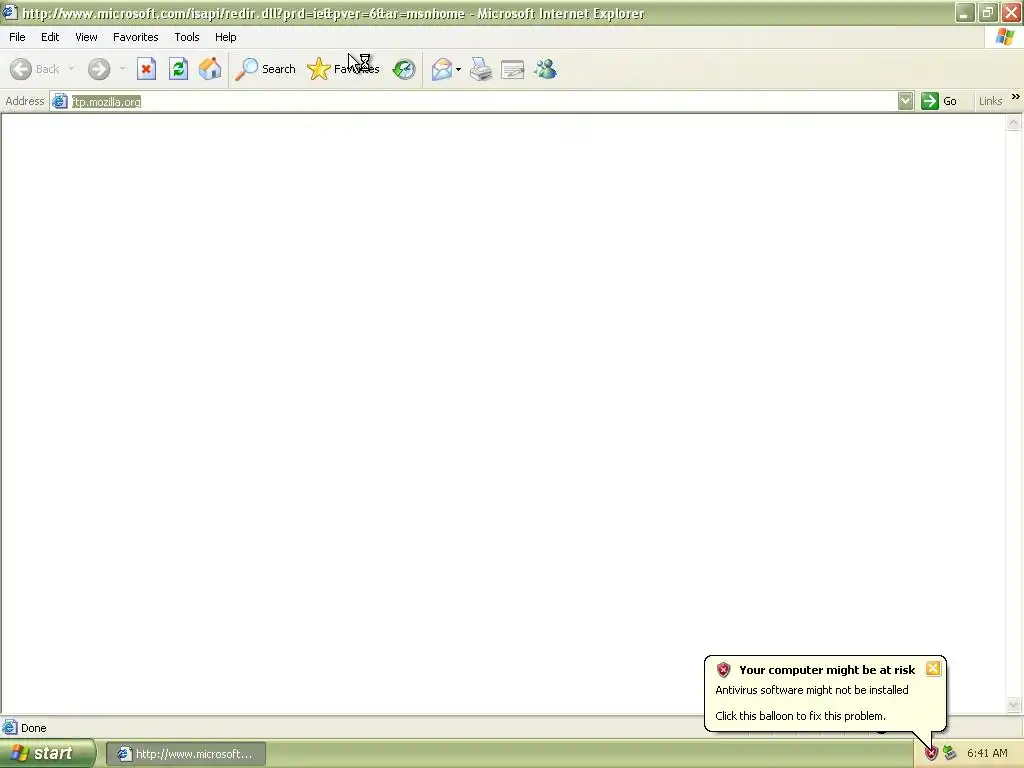The width and height of the screenshot is (1024, 768).
Task: Select the Internet Explorer taskbar button
Action: click(185, 754)
